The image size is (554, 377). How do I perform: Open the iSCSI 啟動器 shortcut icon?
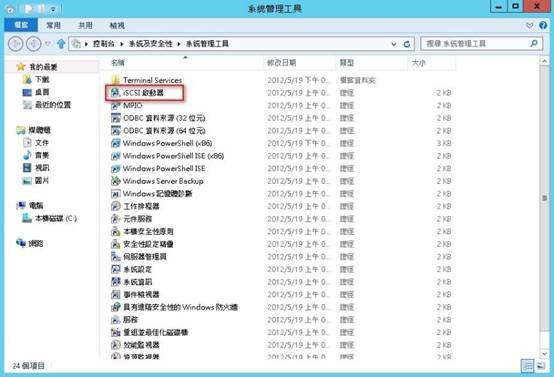116,93
